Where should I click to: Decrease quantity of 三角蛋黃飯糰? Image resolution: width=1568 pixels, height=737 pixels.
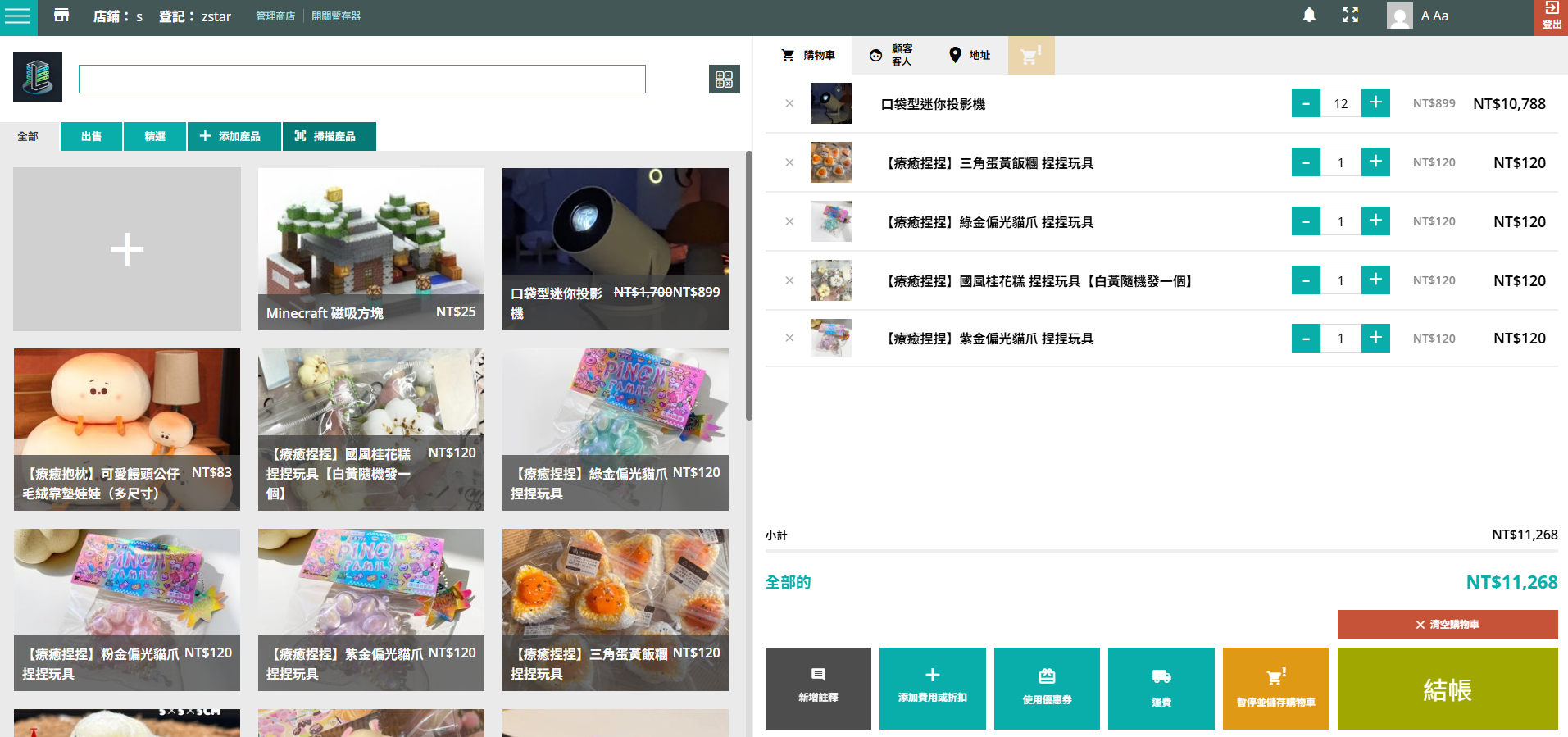pos(1306,162)
